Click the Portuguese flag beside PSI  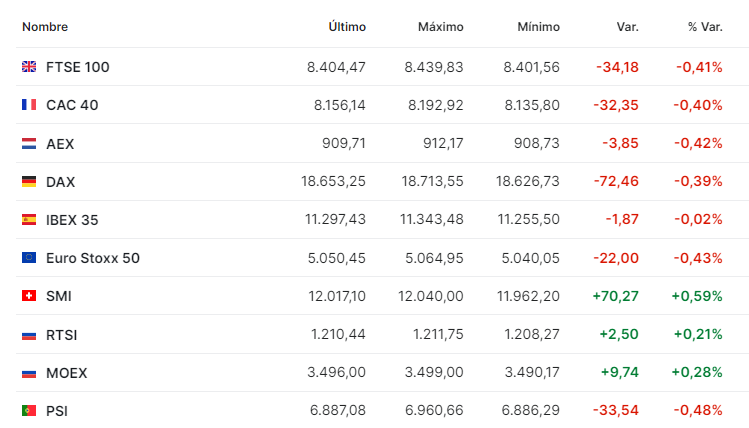coord(29,410)
